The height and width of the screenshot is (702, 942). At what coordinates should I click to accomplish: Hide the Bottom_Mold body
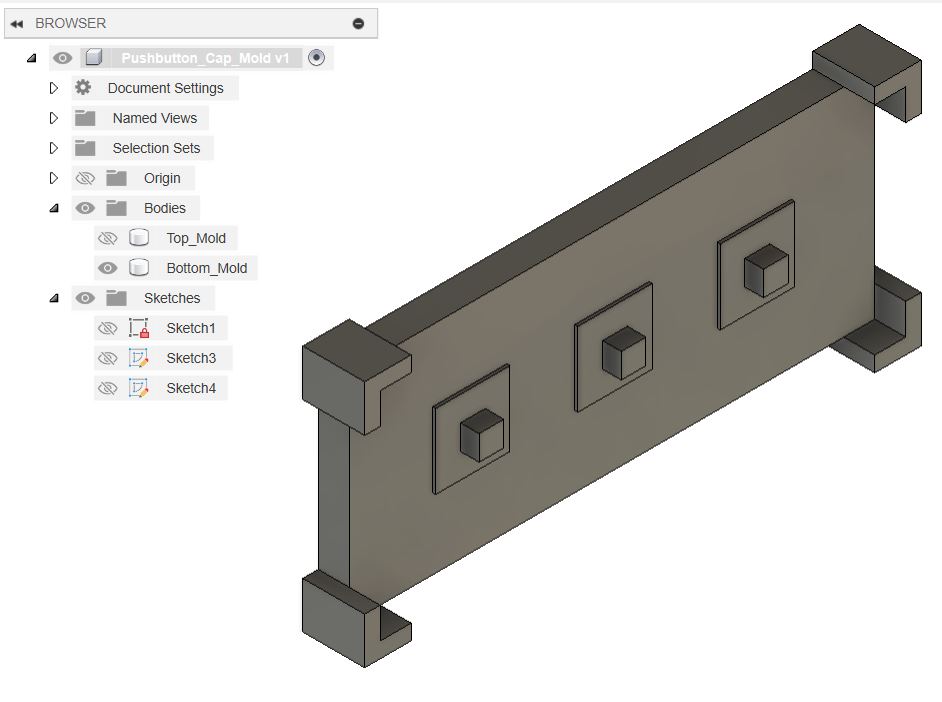point(108,268)
